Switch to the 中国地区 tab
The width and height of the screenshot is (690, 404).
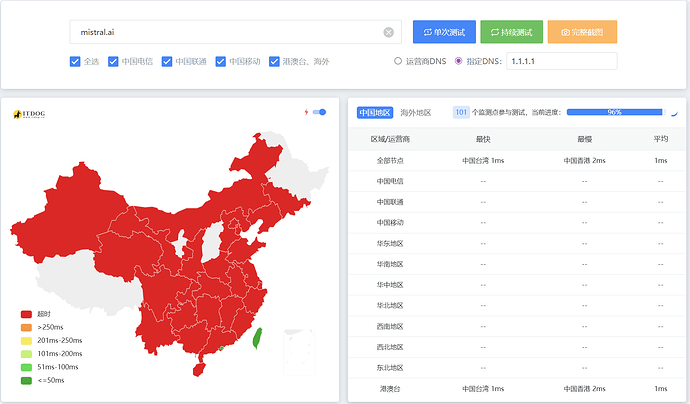pos(375,113)
